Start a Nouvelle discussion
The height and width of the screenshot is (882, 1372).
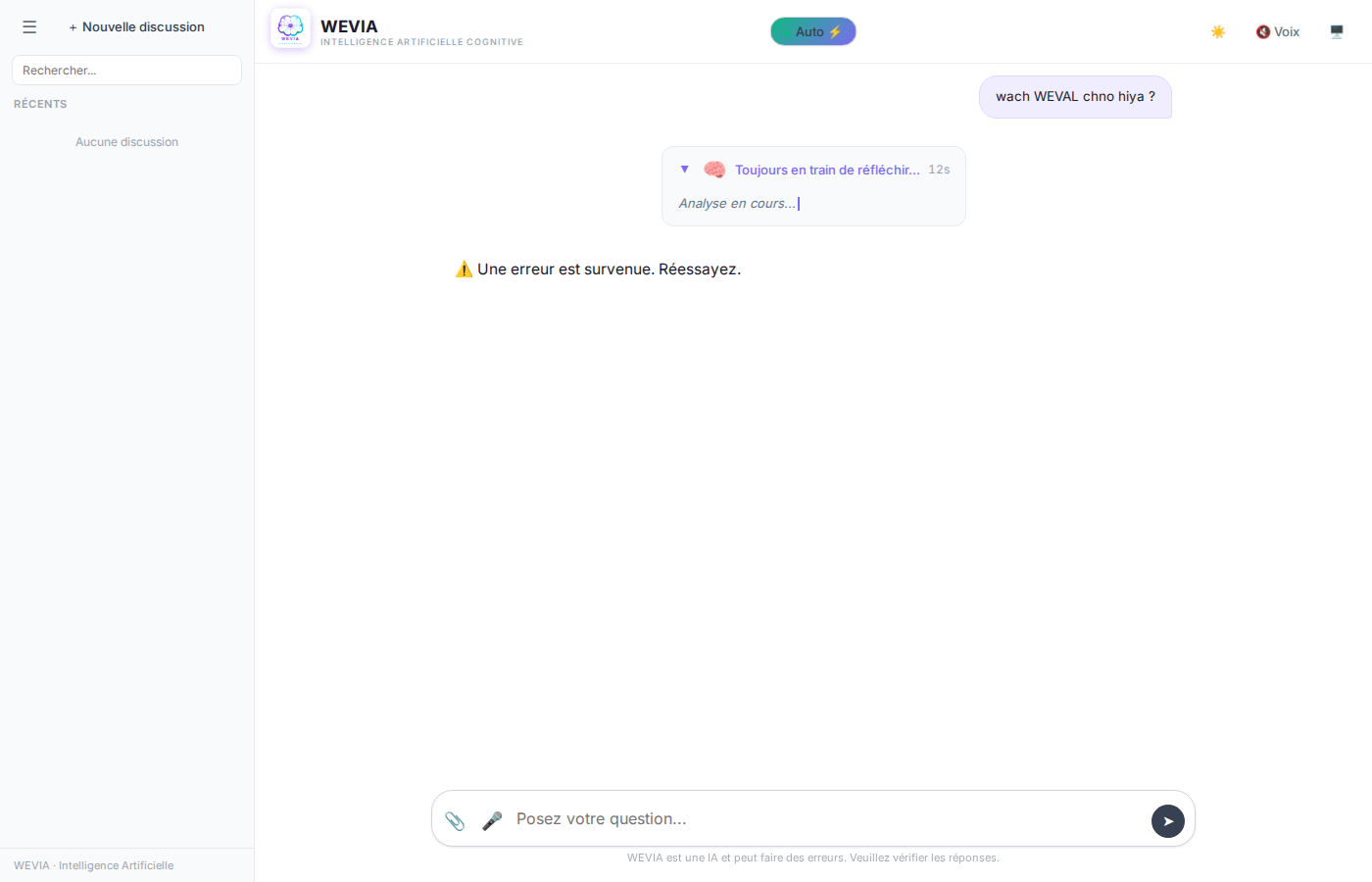coord(136,27)
